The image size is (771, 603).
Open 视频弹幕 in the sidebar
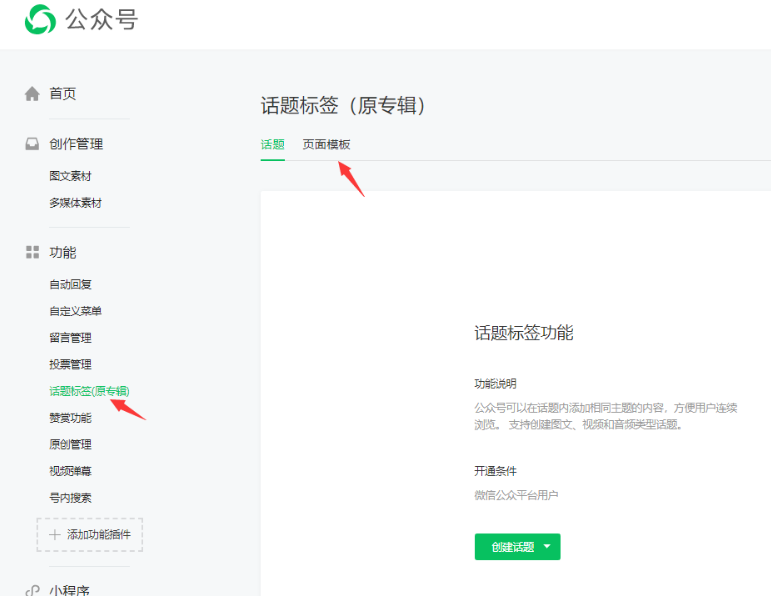[70, 471]
